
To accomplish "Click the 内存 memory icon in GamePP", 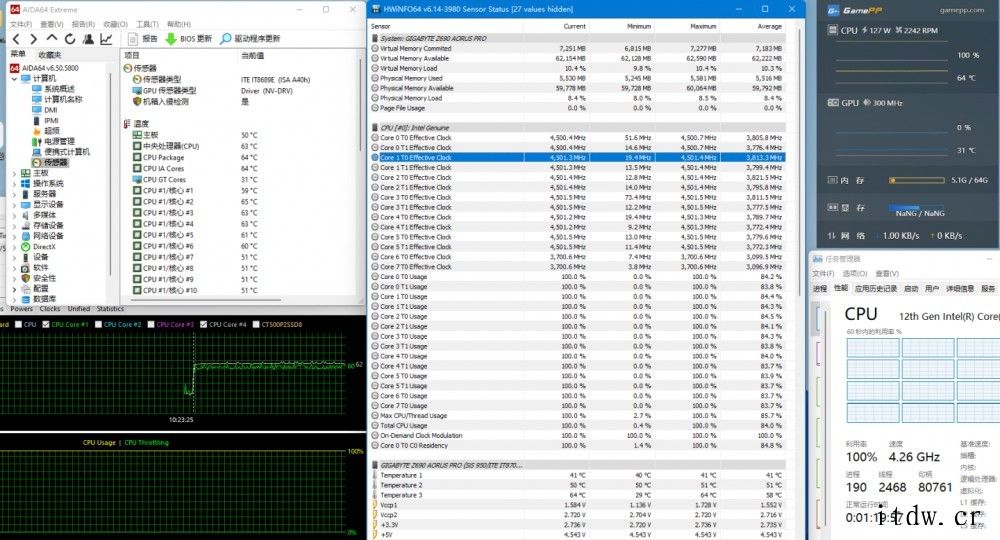I will pos(832,180).
